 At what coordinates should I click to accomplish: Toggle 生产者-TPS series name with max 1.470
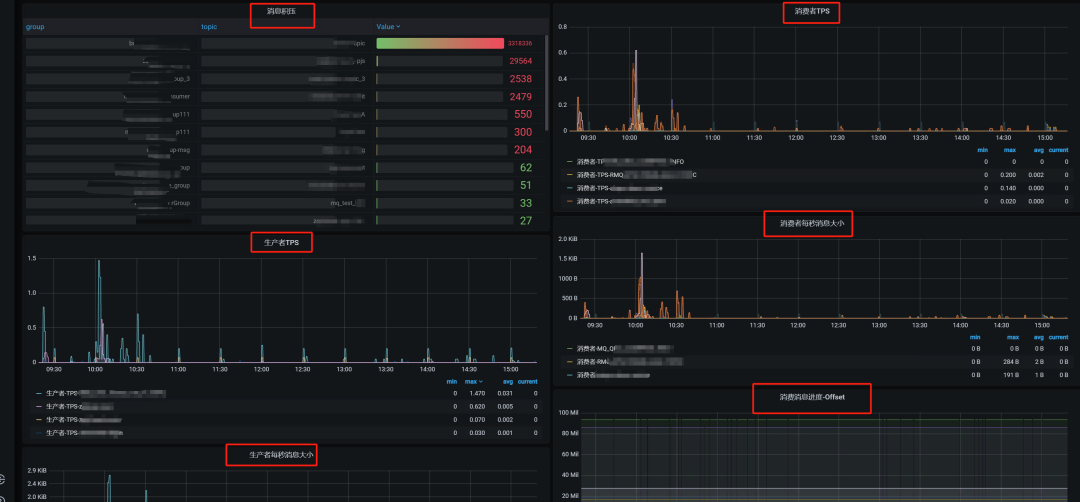(x=105, y=393)
